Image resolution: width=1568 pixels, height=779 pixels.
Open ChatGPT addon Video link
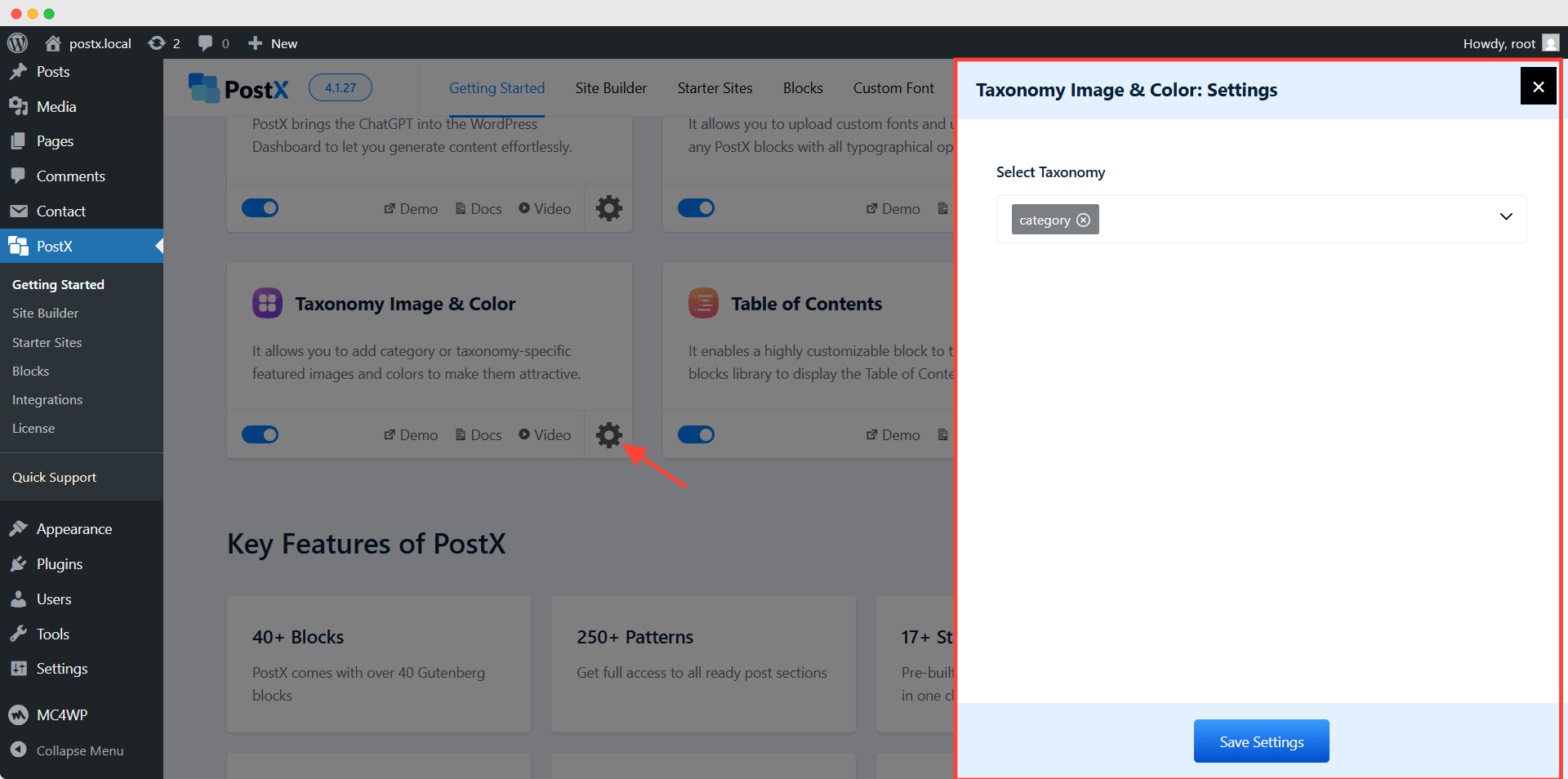coord(545,209)
